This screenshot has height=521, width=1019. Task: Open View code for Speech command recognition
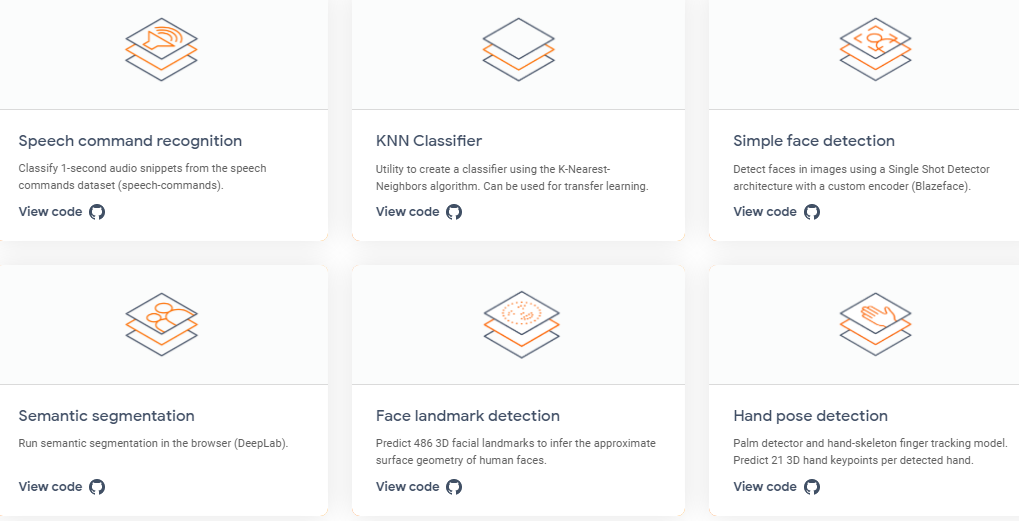pos(50,212)
